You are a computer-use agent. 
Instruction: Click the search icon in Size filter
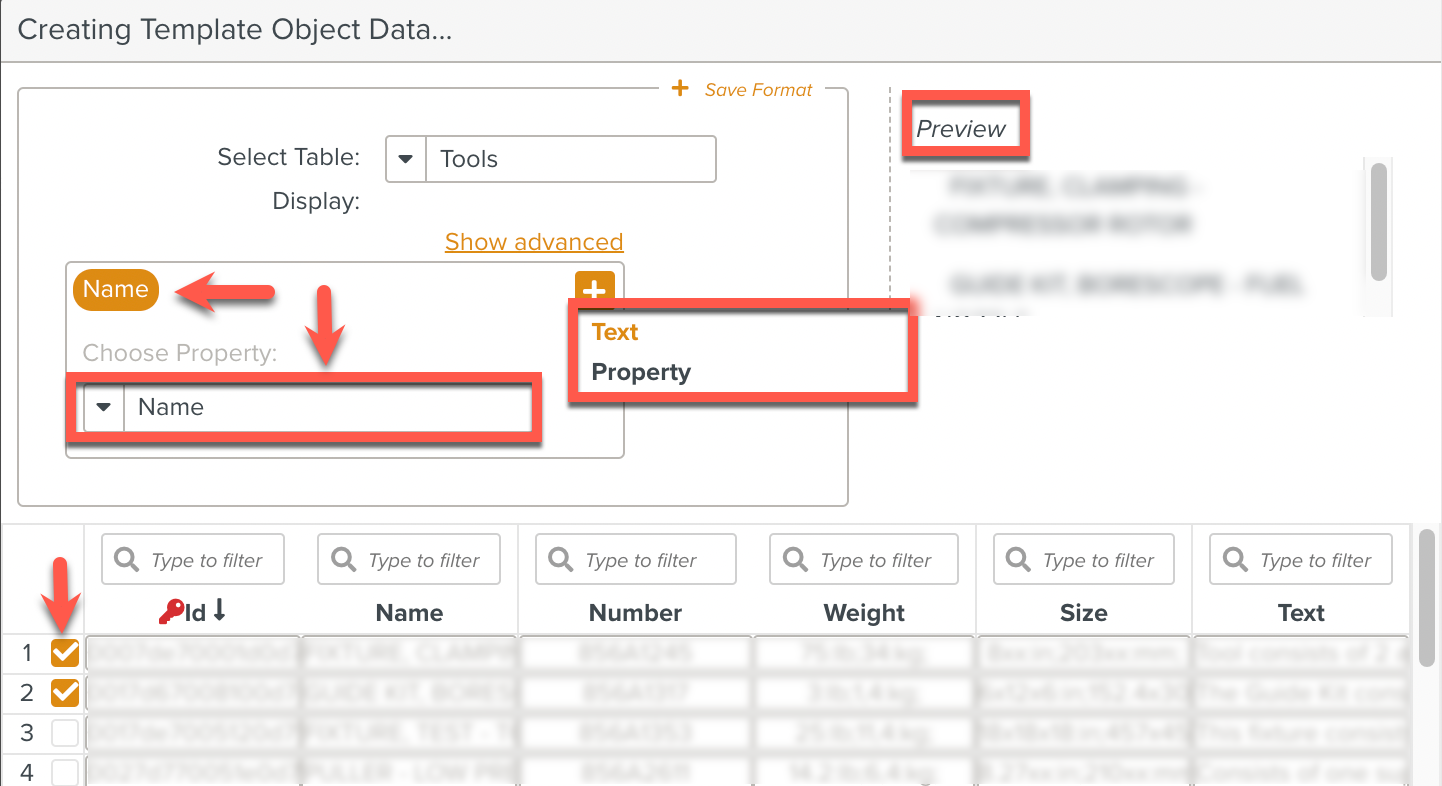1018,559
